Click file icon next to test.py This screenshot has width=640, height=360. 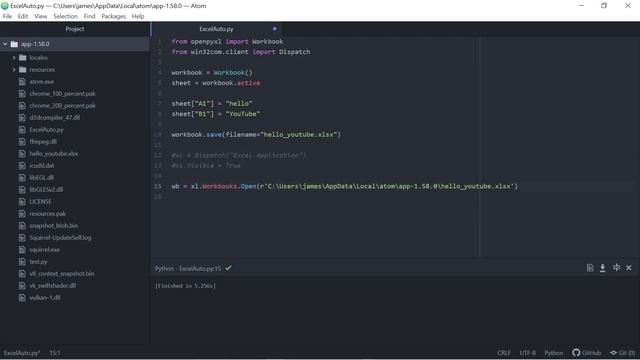pos(22,262)
